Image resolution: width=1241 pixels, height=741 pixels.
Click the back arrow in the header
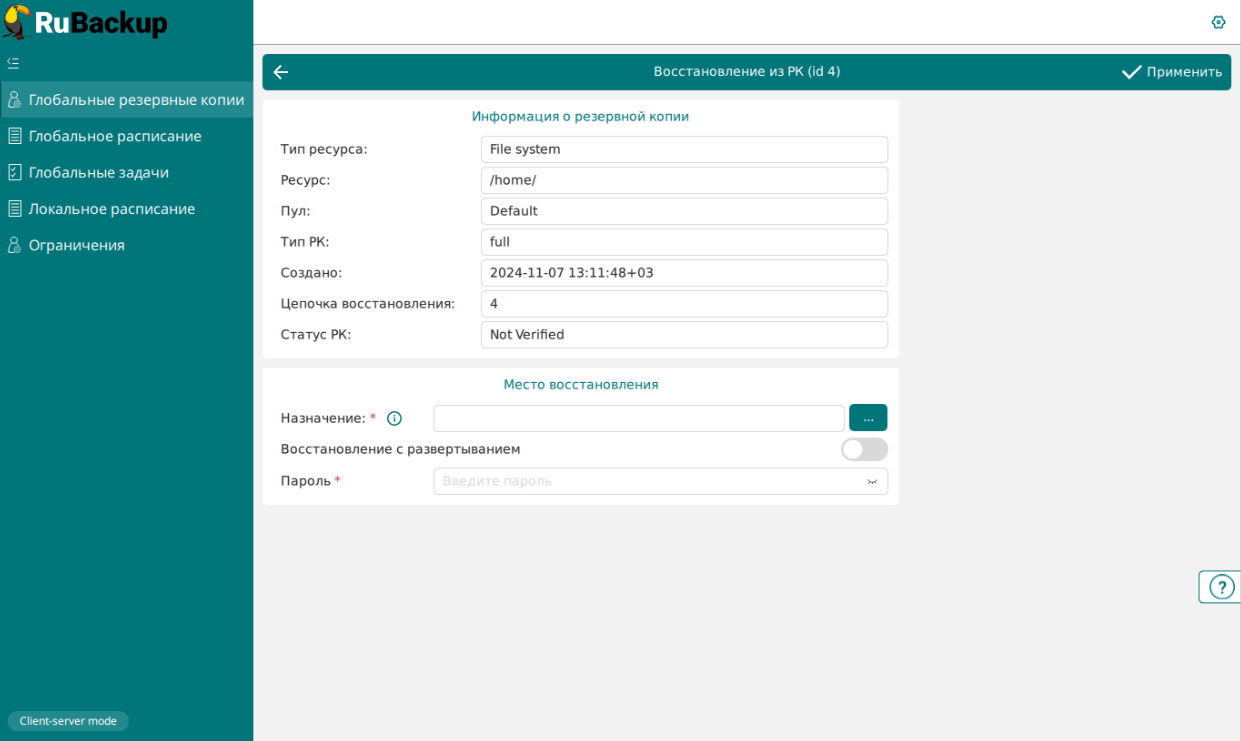tap(281, 72)
